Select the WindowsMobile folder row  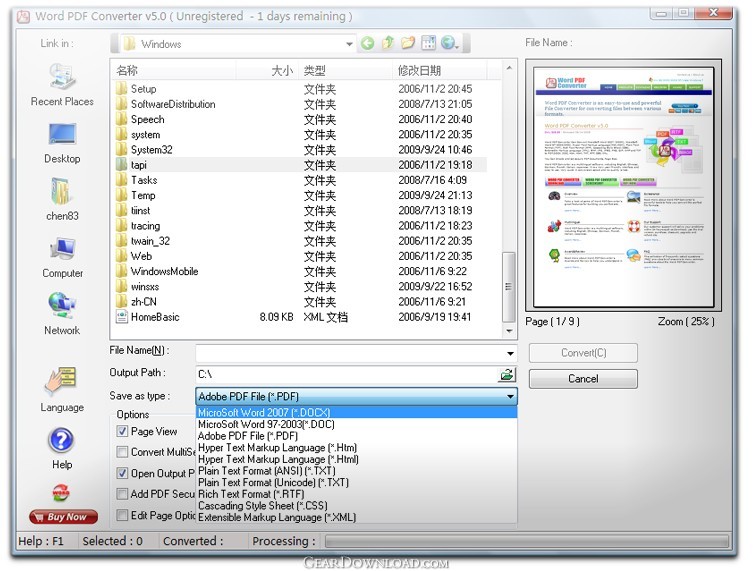[301, 271]
